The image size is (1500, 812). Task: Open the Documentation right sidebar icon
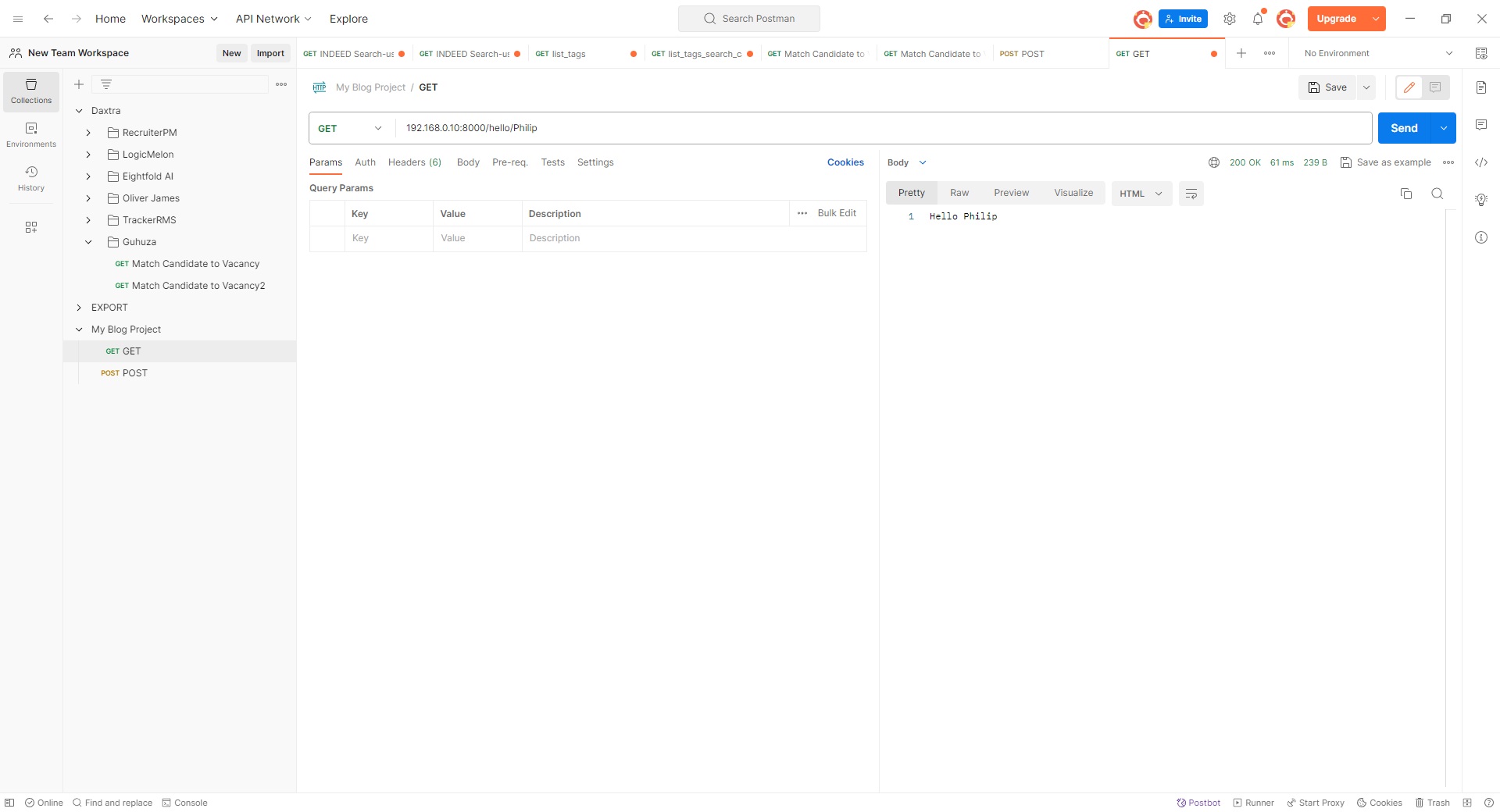tap(1481, 87)
